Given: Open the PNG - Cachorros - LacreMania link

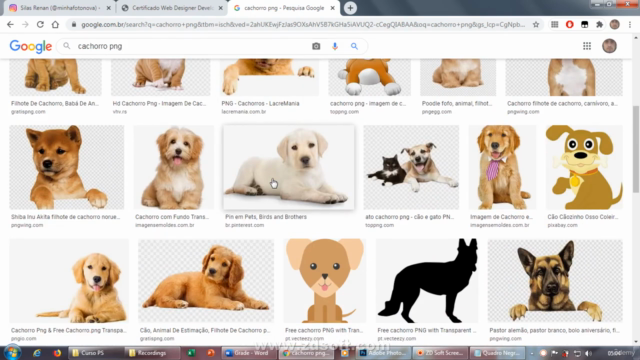Looking at the screenshot, I should 260,103.
